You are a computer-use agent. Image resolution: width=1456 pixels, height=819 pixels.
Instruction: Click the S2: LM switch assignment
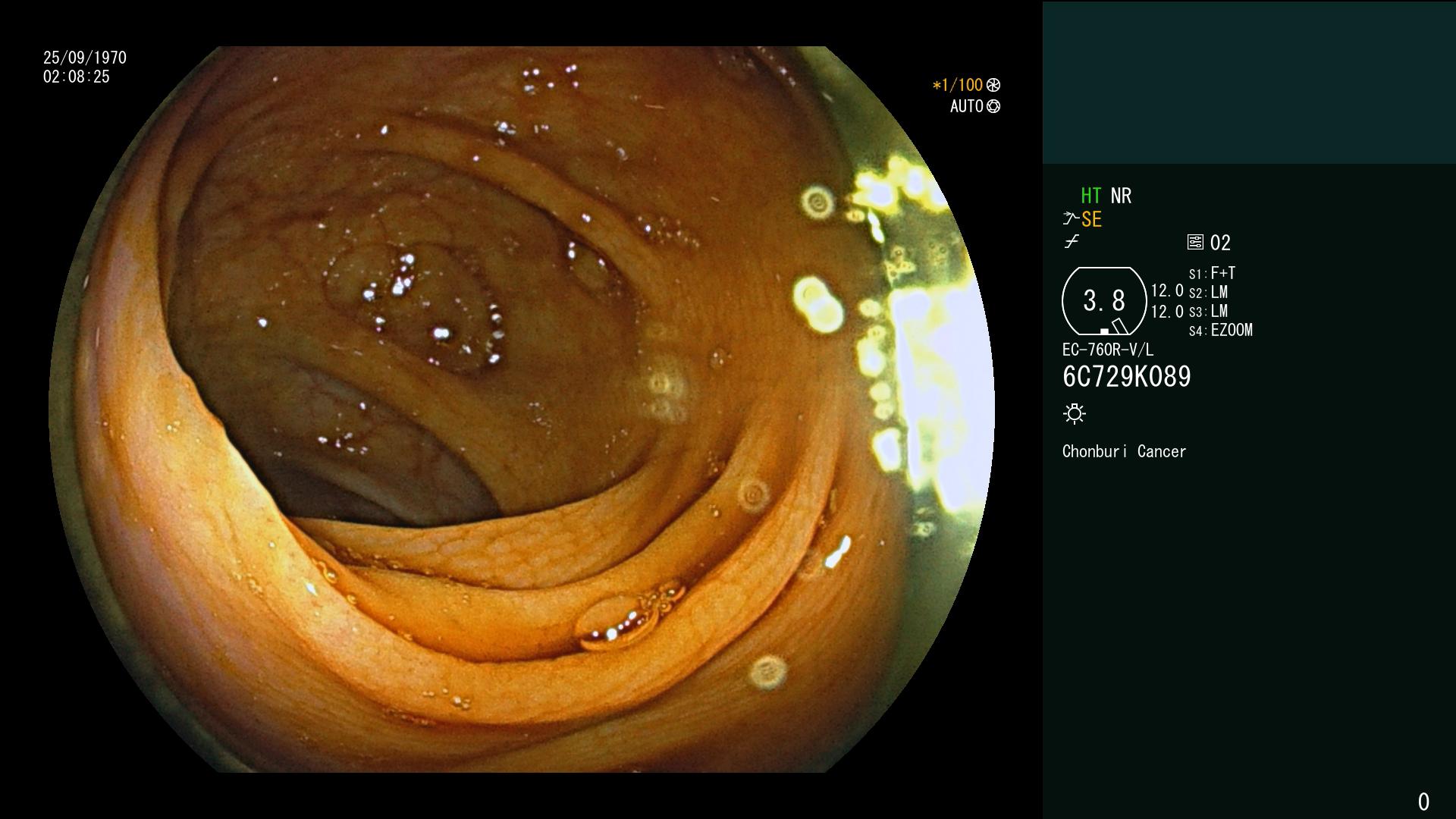tap(1209, 293)
